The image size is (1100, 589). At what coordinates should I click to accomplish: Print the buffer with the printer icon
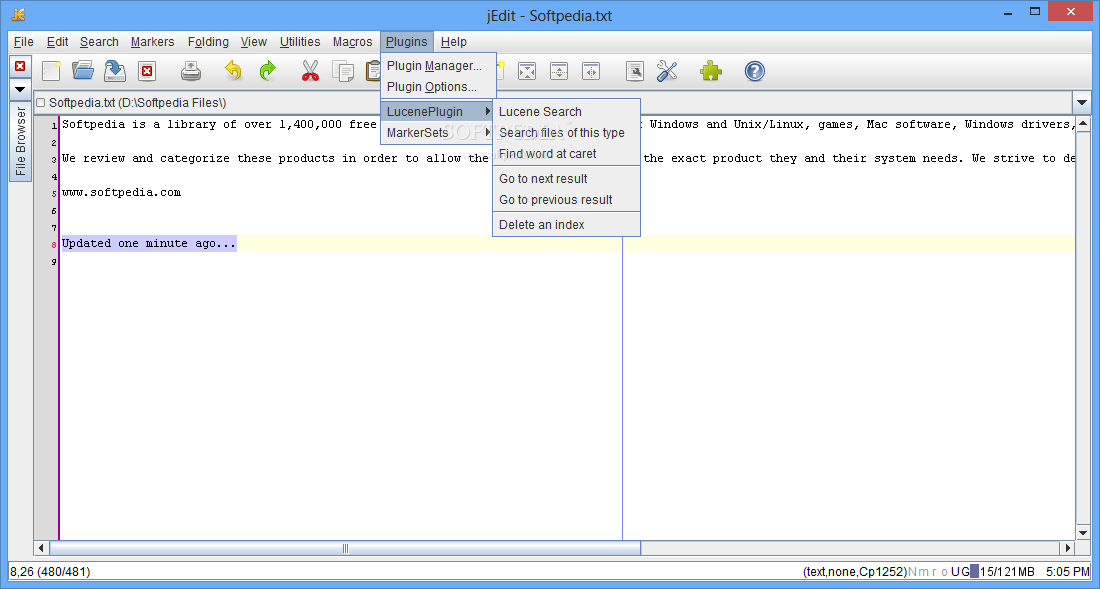click(x=191, y=71)
